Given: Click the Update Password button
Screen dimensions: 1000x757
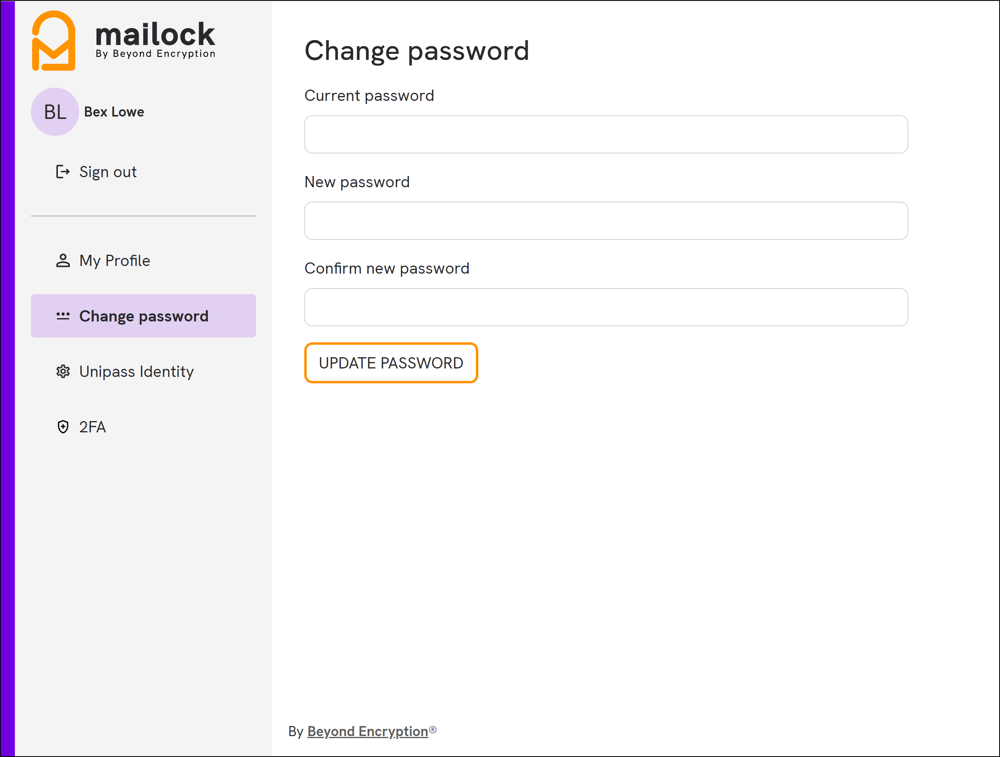Looking at the screenshot, I should (x=390, y=363).
